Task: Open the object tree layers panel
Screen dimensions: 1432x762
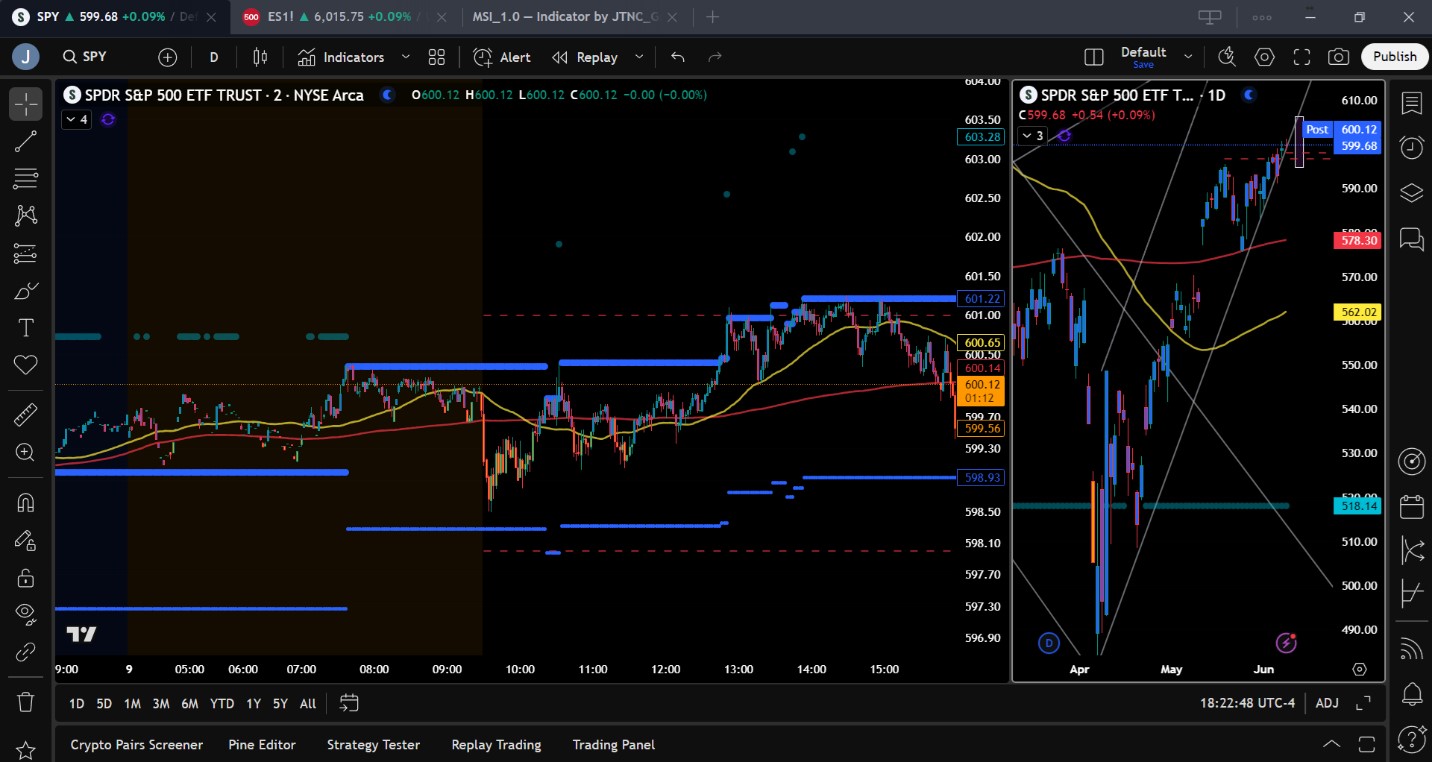Action: click(1412, 193)
